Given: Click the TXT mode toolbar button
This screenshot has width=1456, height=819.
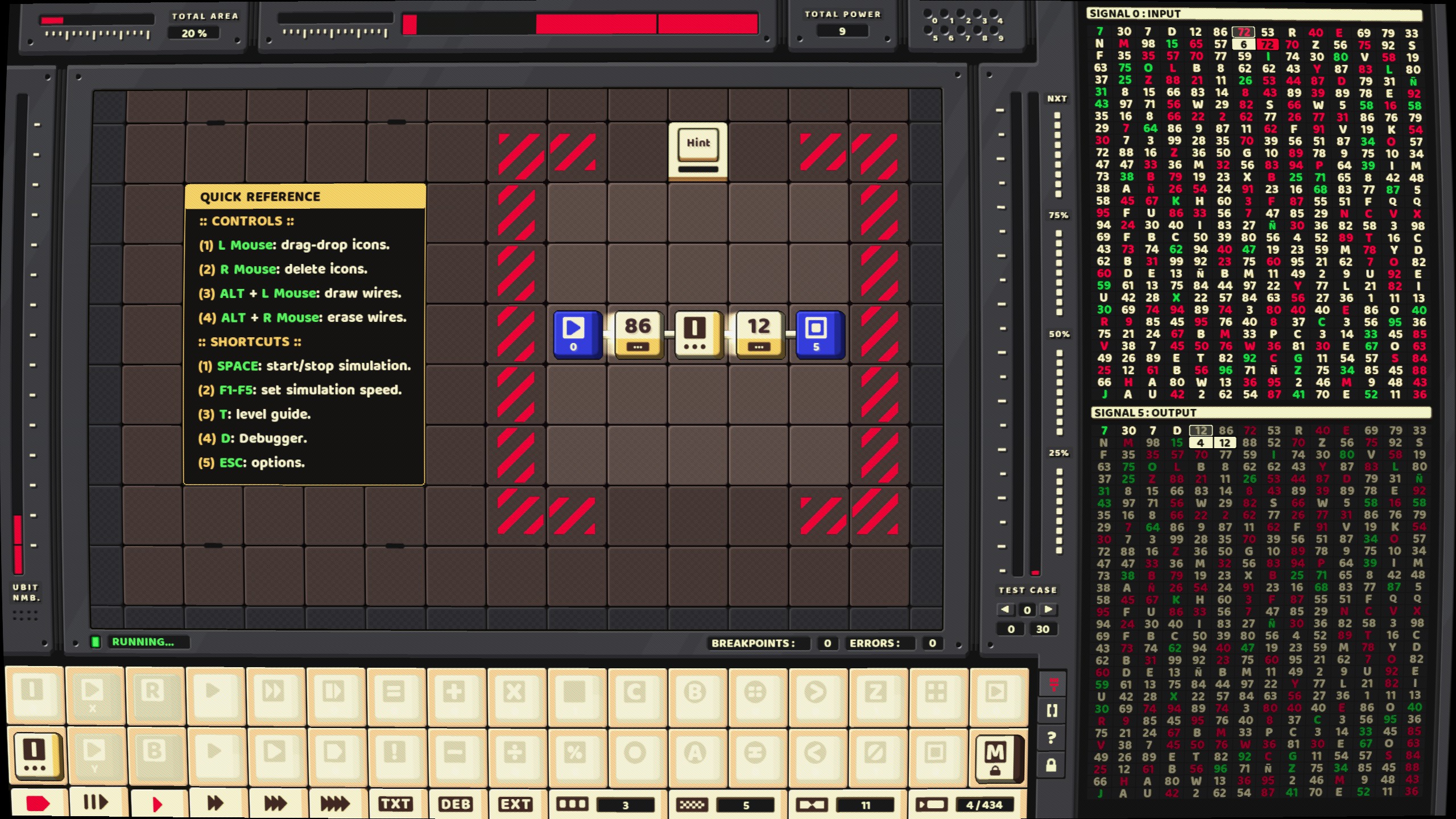Looking at the screenshot, I should (394, 803).
